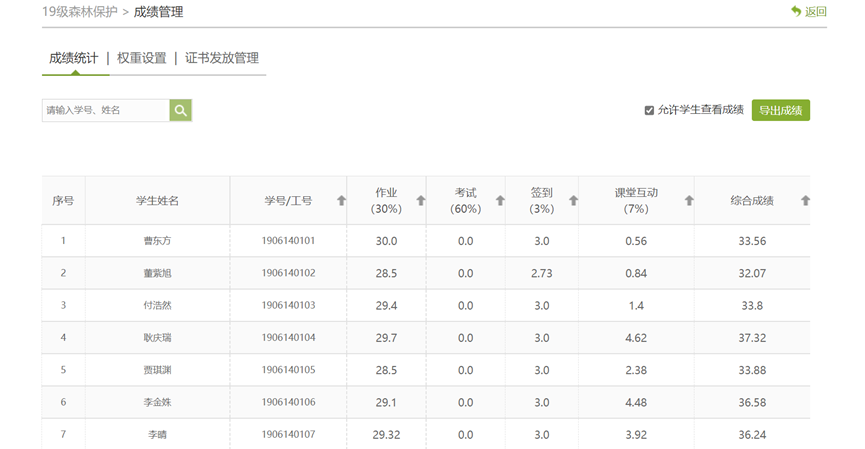Toggle 允许学生查看成绩 checkbox
Image resolution: width=865 pixels, height=449 pixels.
[x=649, y=110]
